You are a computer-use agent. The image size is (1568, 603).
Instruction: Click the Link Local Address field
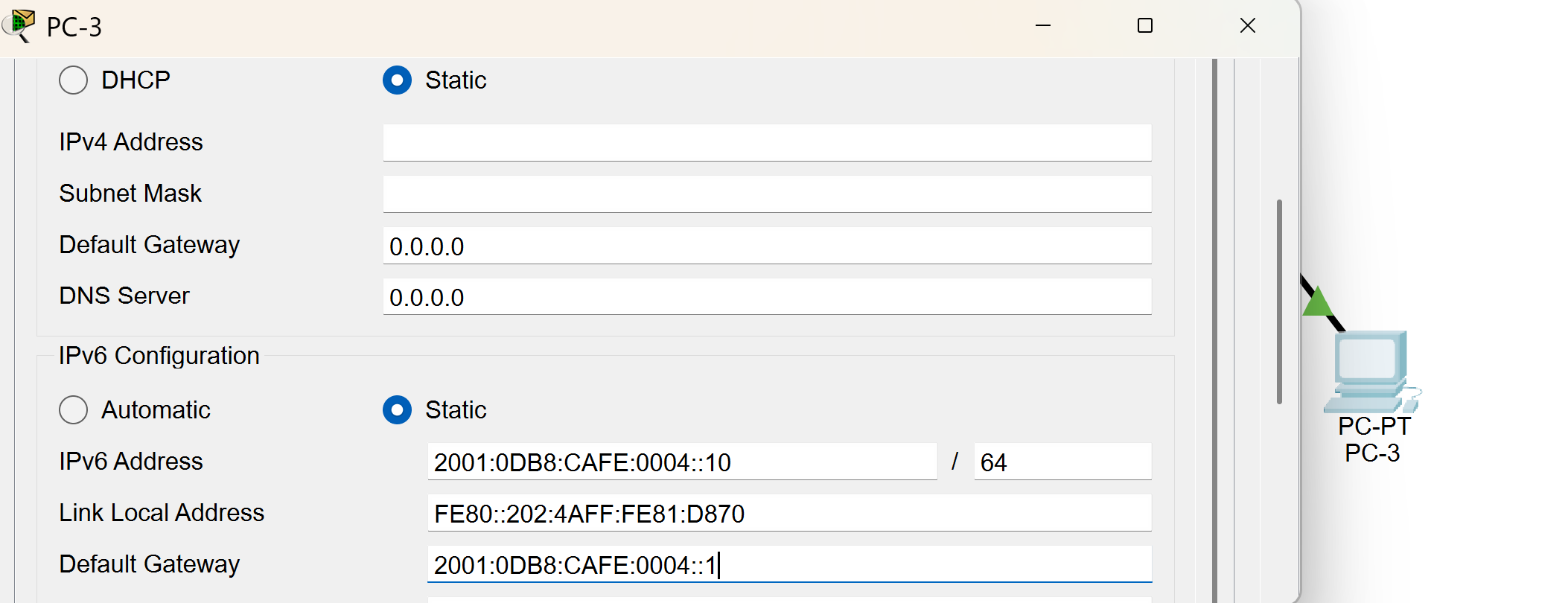point(788,514)
